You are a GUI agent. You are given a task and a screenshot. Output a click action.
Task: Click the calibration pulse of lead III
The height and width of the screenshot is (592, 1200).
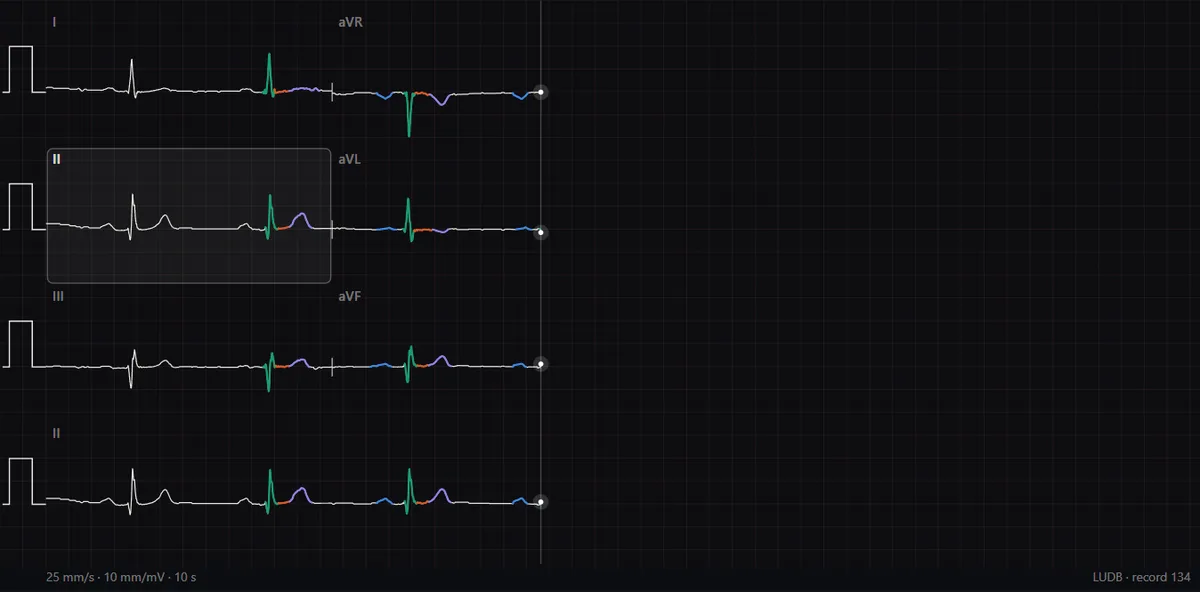pyautogui.click(x=21, y=344)
